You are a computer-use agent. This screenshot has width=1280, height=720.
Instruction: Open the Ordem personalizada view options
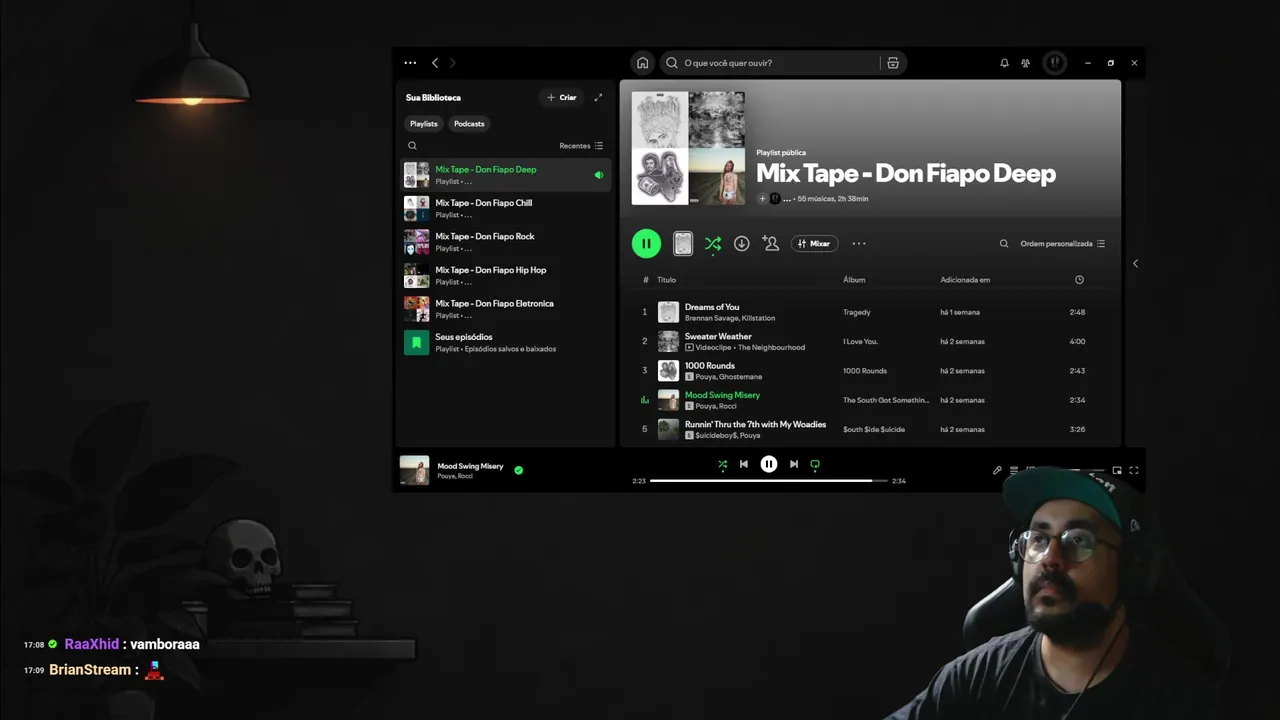click(x=1063, y=243)
